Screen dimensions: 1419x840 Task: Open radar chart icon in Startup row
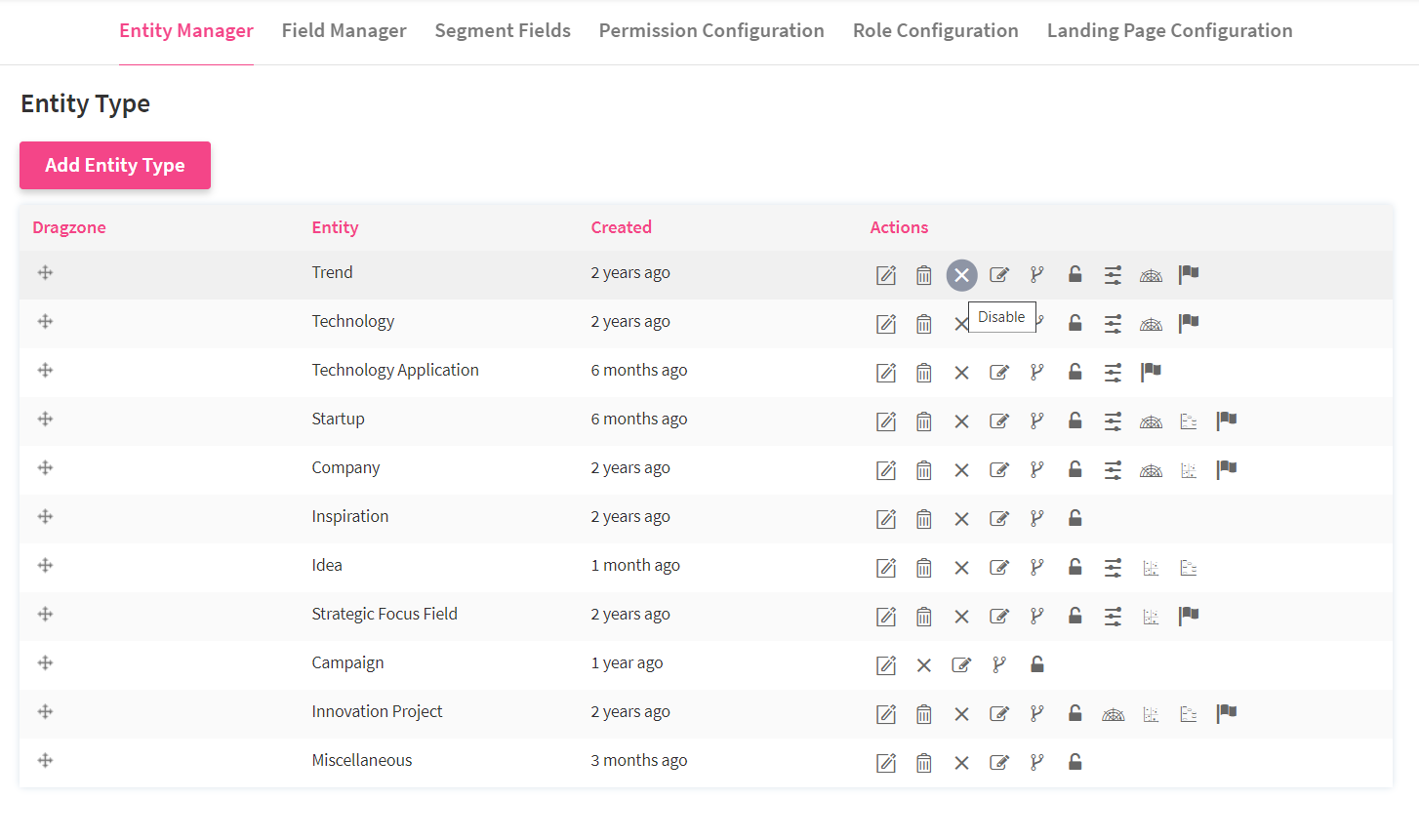click(1151, 421)
